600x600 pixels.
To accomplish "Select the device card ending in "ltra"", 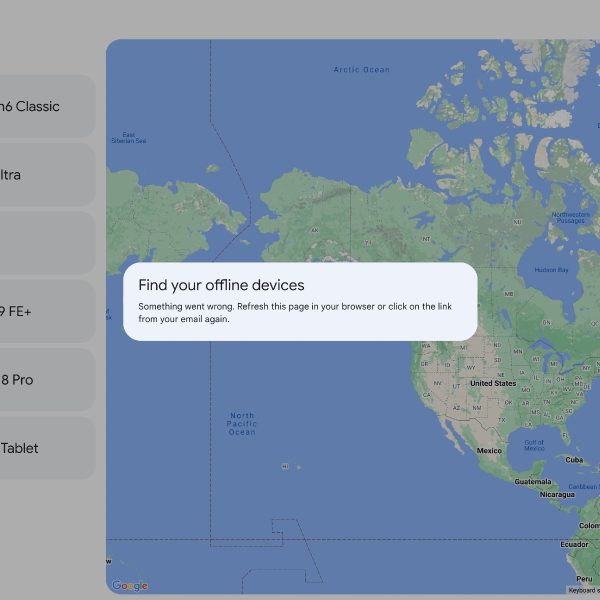I will pyautogui.click(x=45, y=175).
